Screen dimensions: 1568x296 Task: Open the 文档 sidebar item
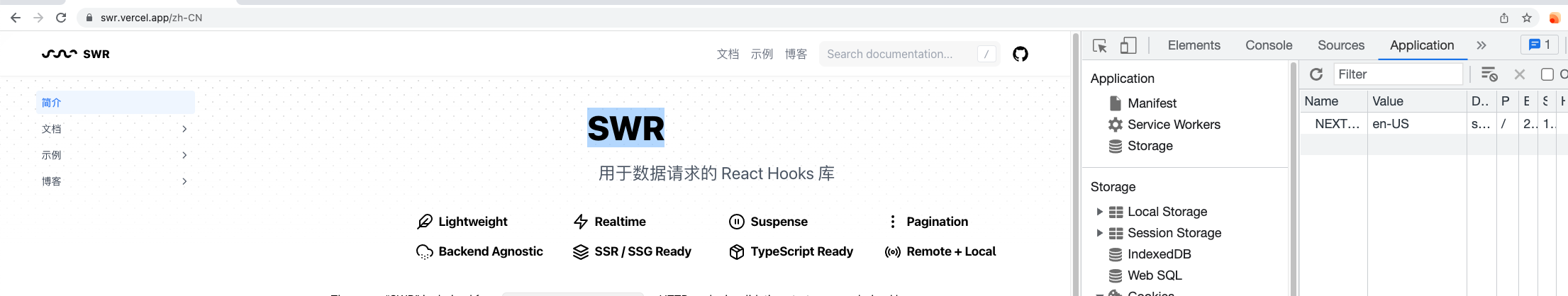coord(116,129)
